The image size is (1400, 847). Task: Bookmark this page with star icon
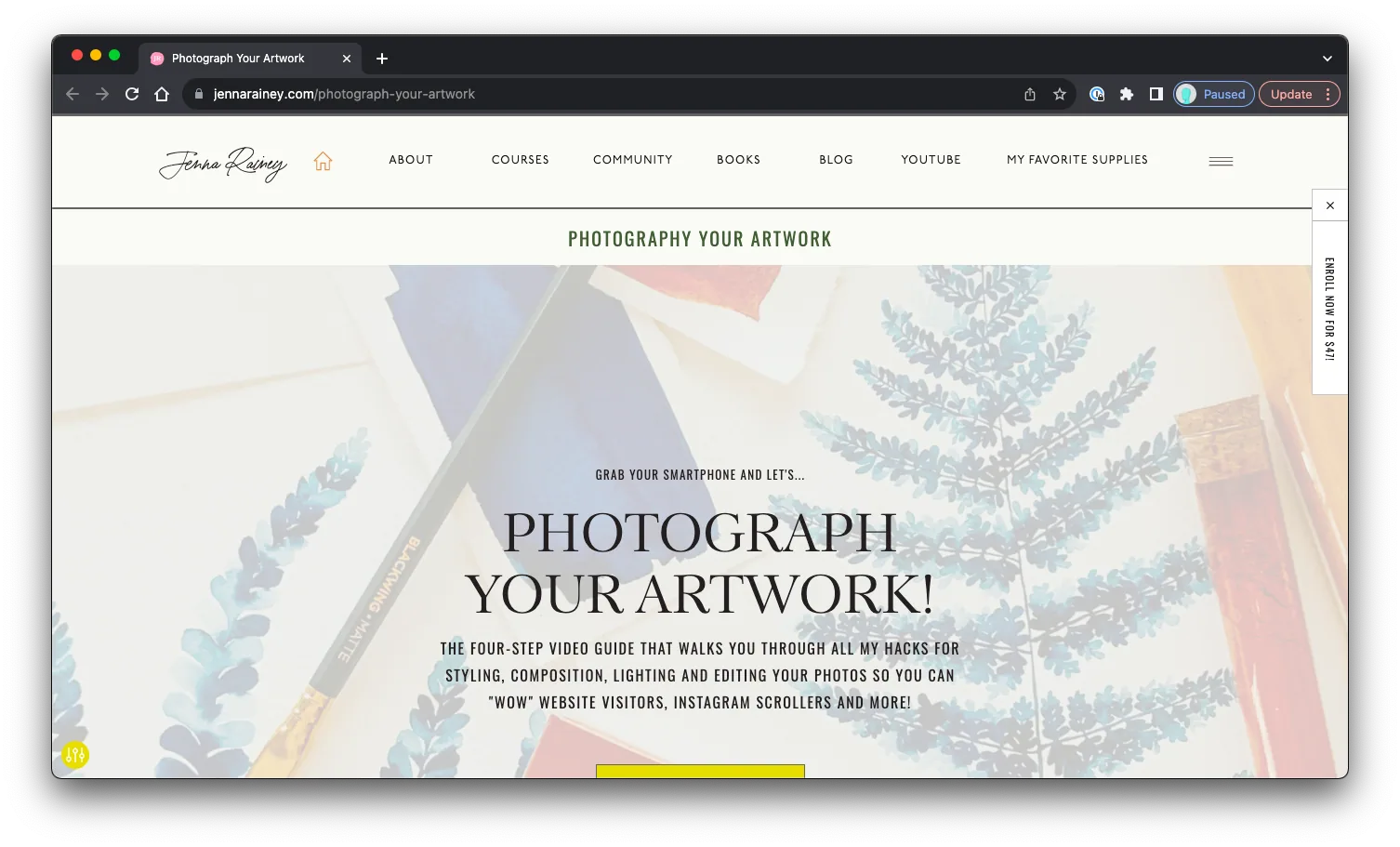[1060, 94]
